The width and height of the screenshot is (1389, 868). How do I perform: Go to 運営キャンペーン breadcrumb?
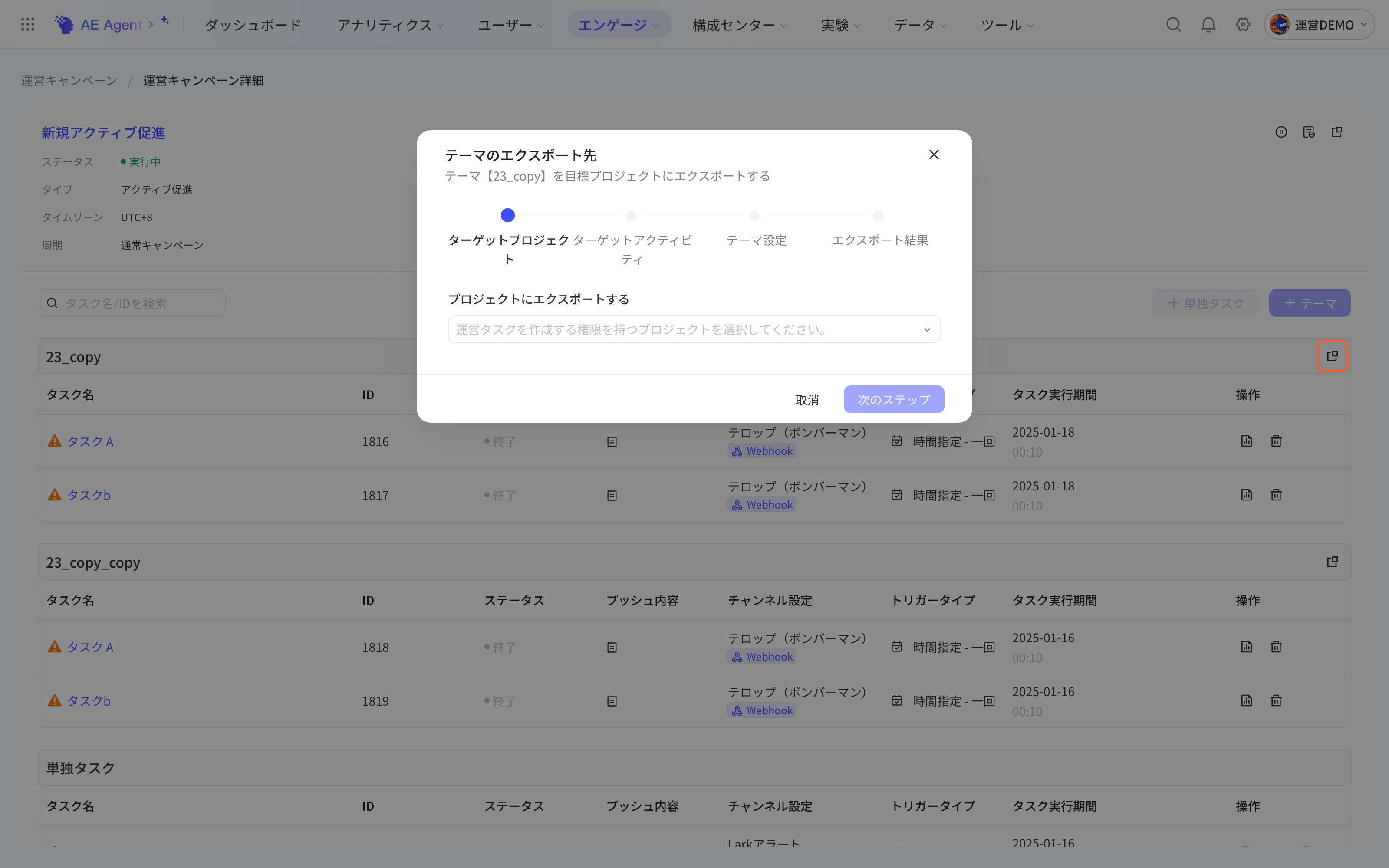69,80
